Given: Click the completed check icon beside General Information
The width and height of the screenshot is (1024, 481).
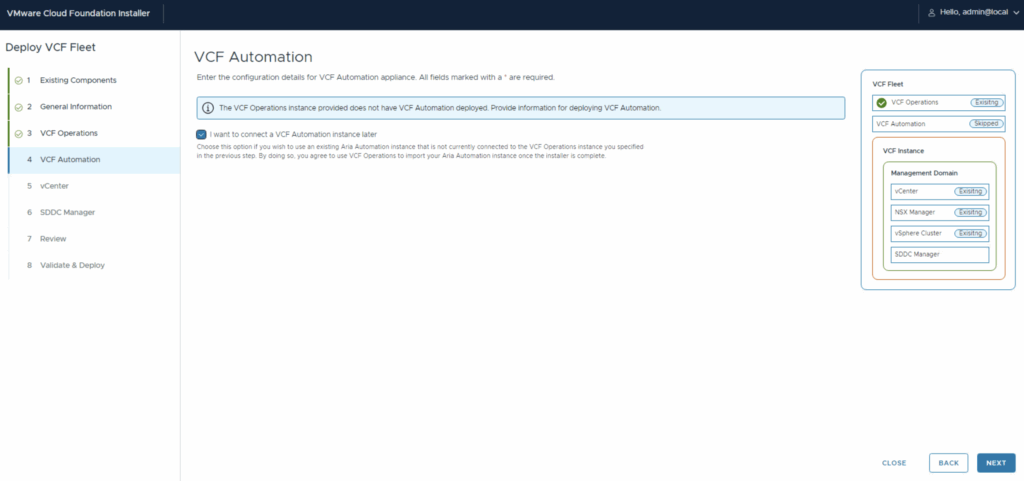Looking at the screenshot, I should coord(19,107).
